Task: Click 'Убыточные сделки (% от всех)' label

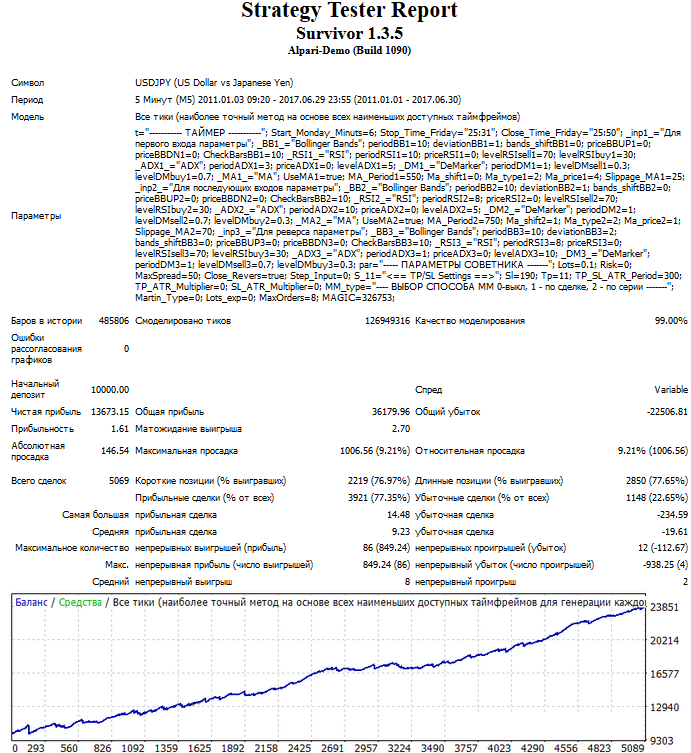Action: click(482, 498)
